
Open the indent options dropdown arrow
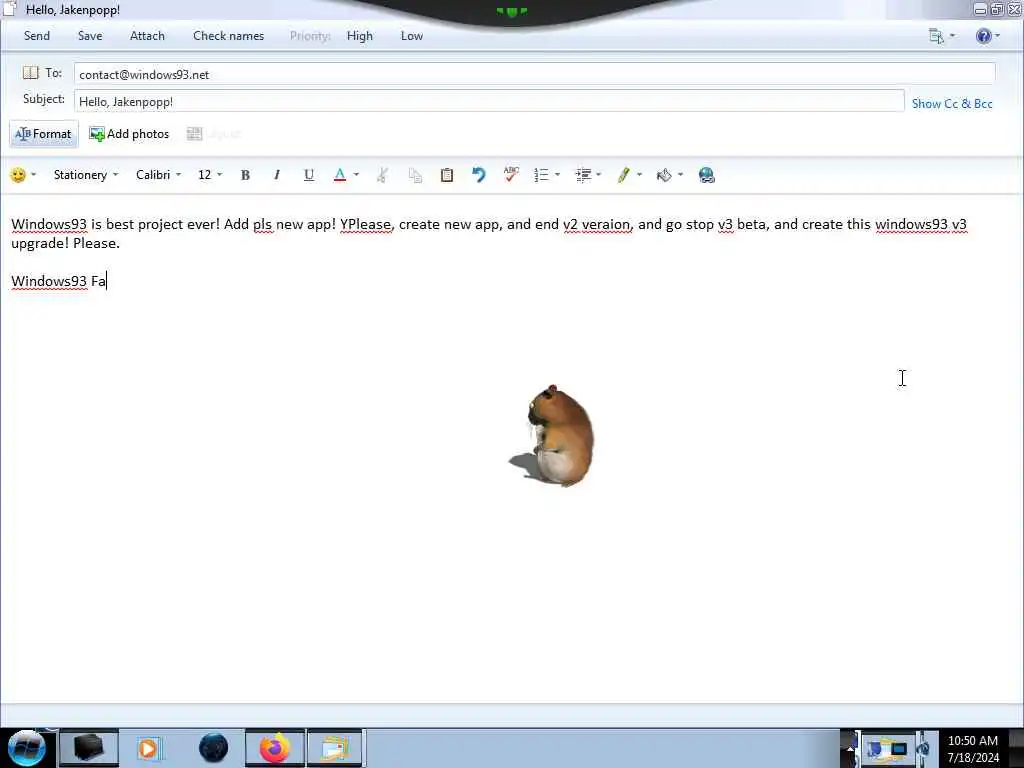point(598,175)
